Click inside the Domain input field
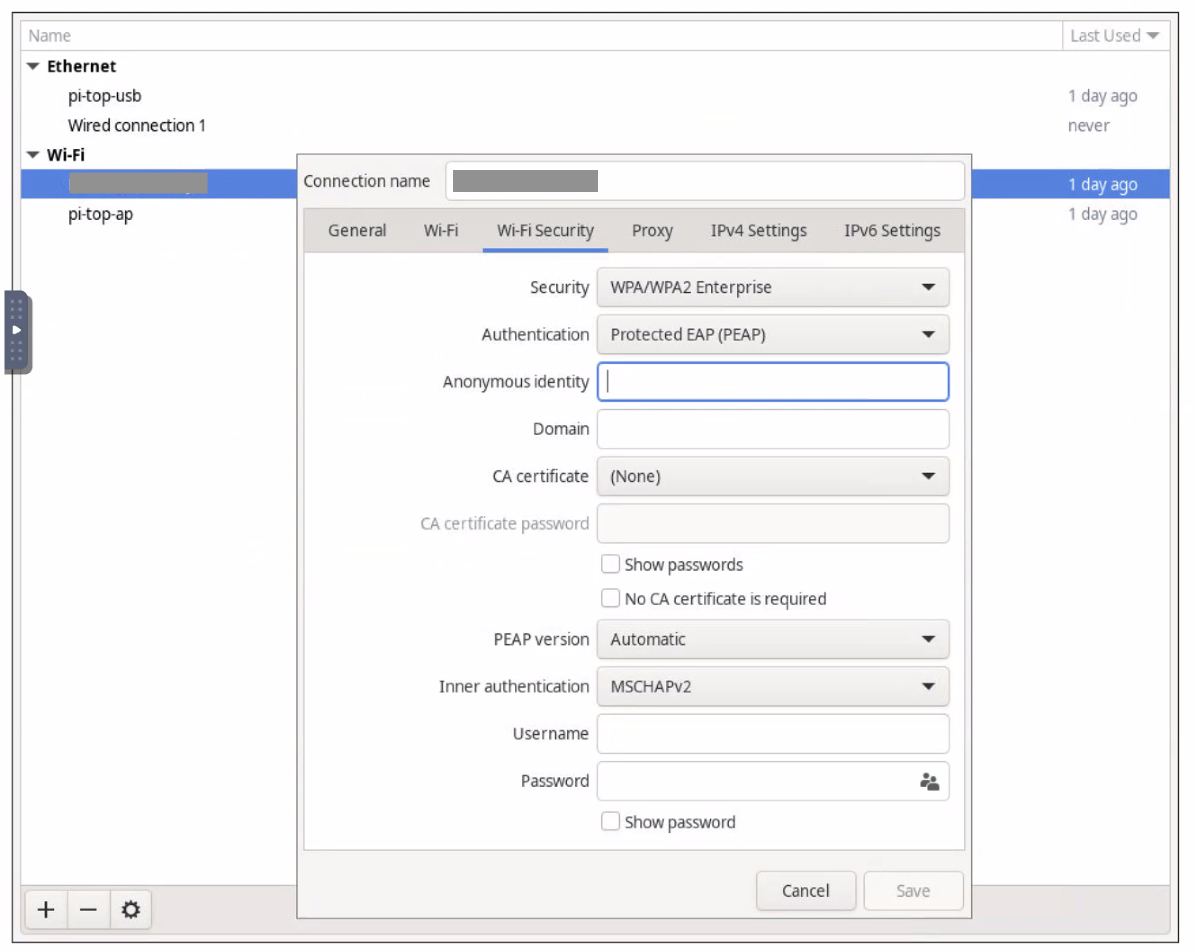The width and height of the screenshot is (1196, 952). (772, 429)
